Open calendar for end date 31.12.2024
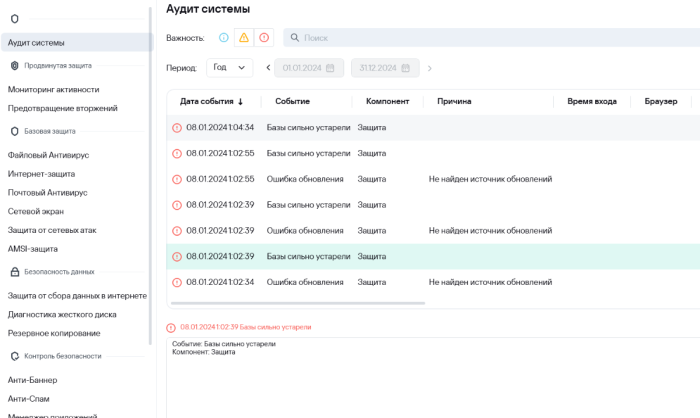 tap(413, 68)
